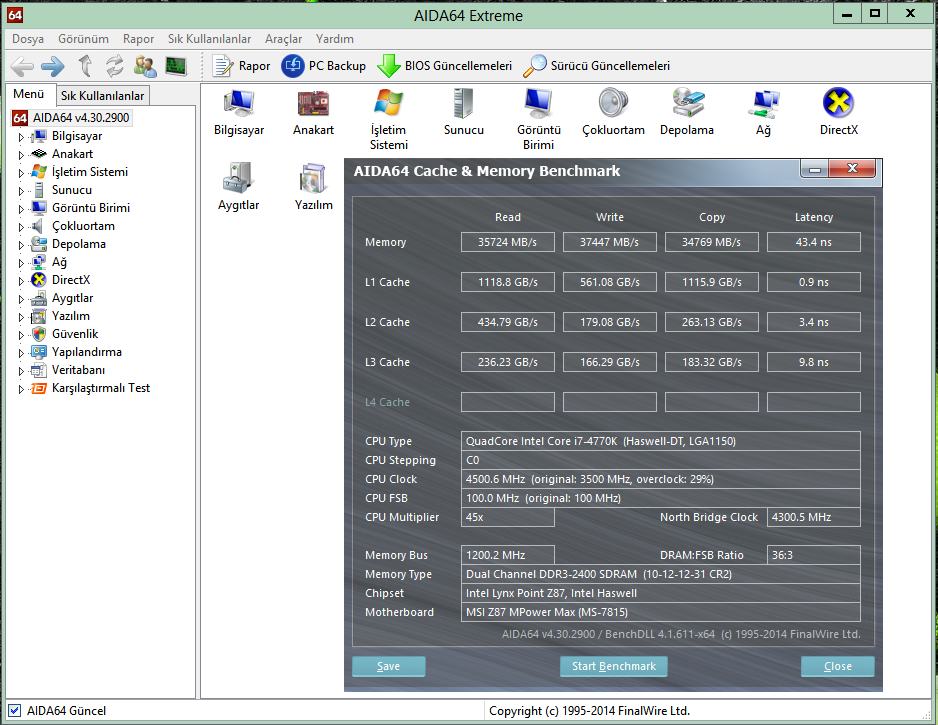The width and height of the screenshot is (938, 725).
Task: Click the system monitor graph toolbar icon
Action: tap(176, 66)
